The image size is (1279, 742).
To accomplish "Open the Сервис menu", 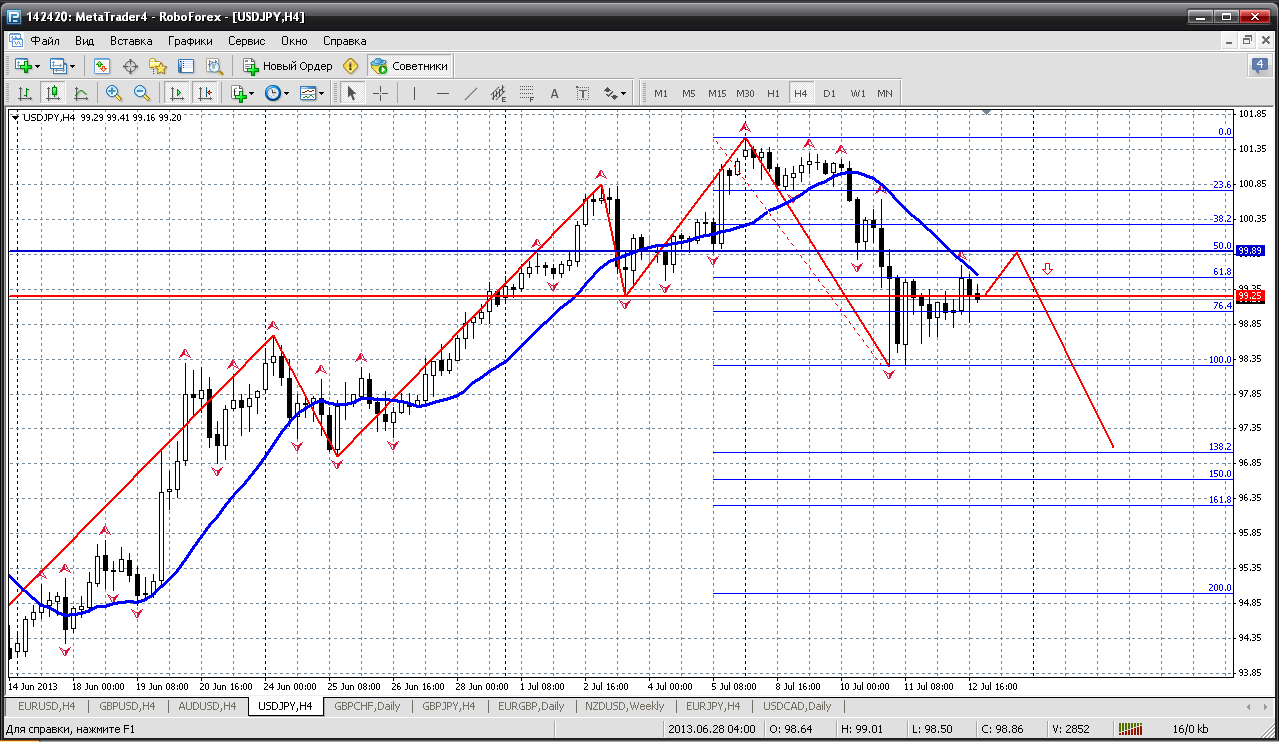I will coord(246,41).
